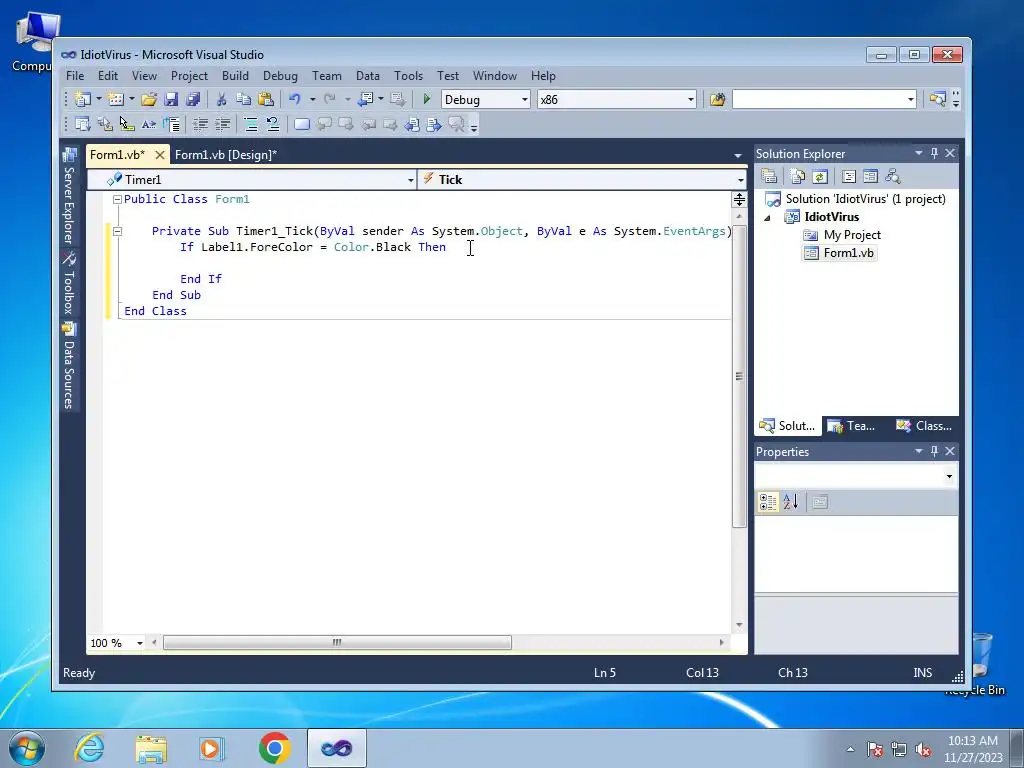The height and width of the screenshot is (768, 1024).
Task: Open Google Chrome from the taskbar
Action: coord(274,748)
